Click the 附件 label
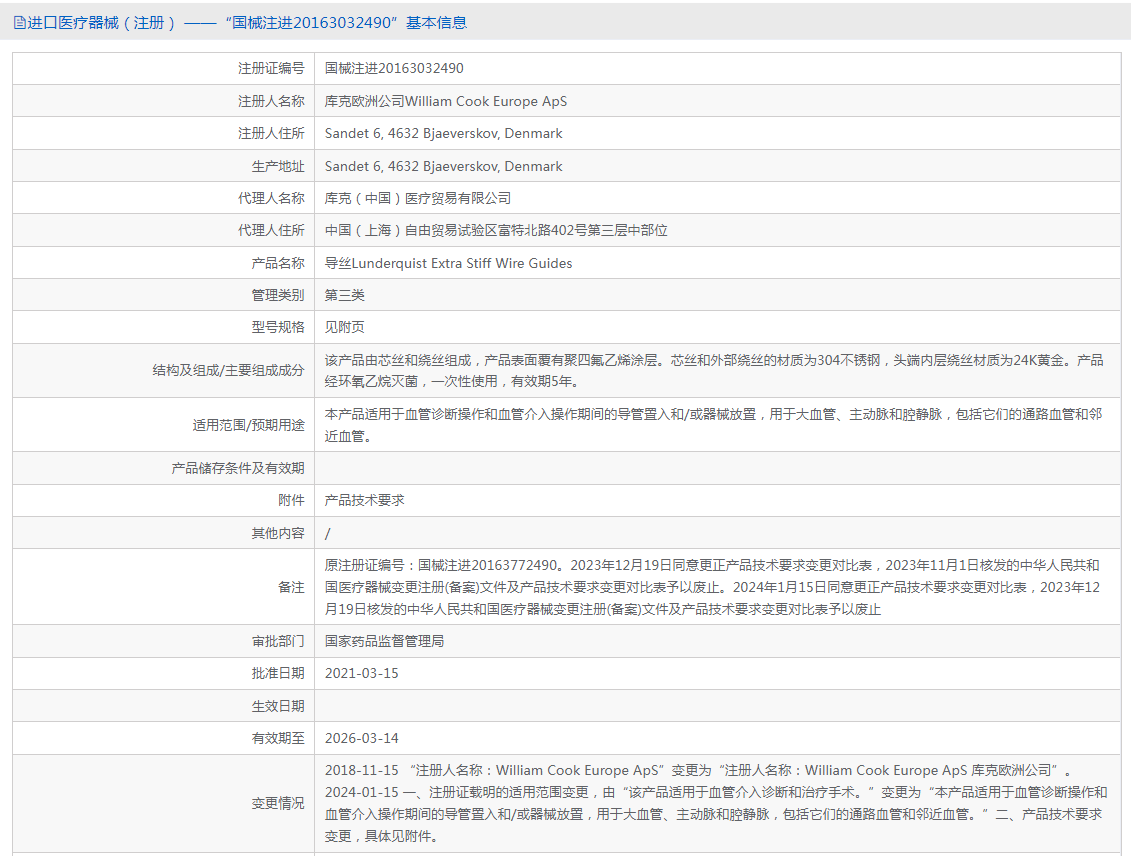Screen dimensions: 1131x856 [x=291, y=500]
